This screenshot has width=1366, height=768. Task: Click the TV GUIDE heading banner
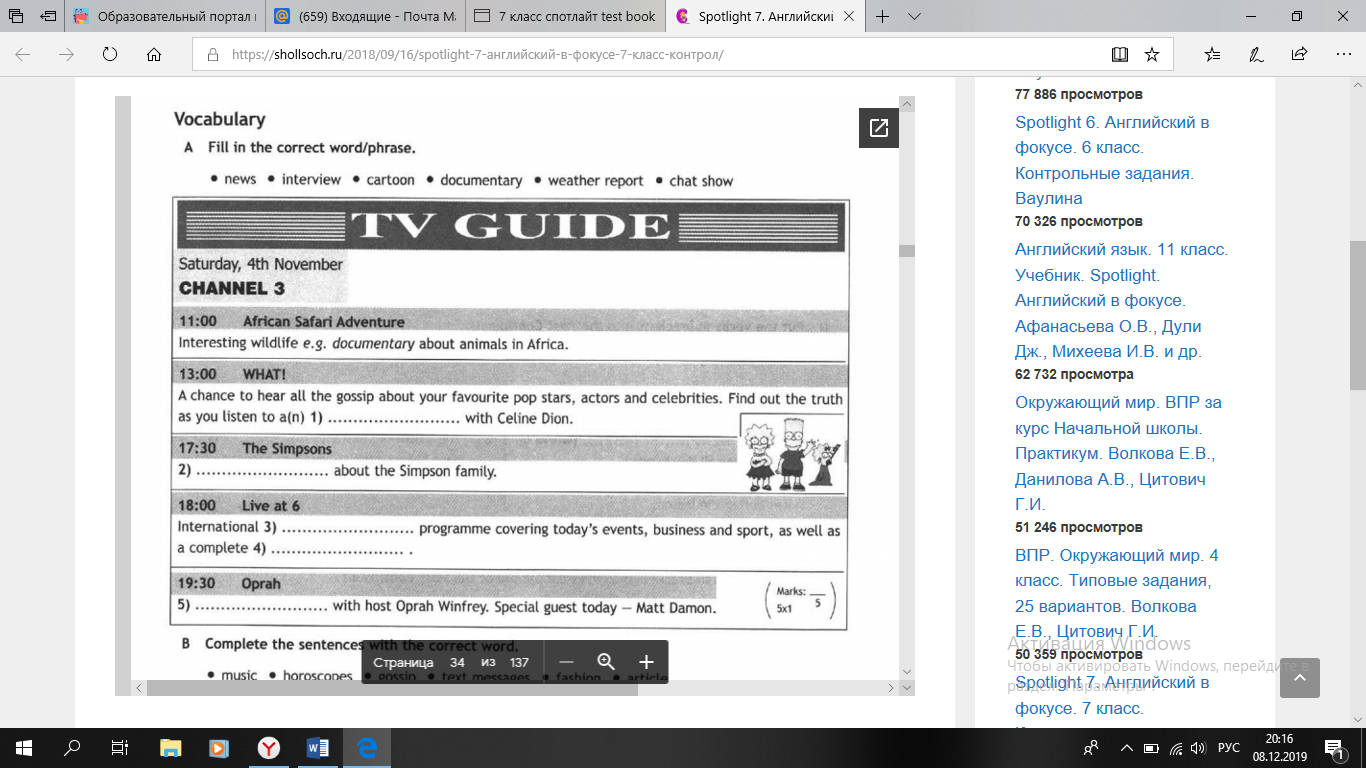[x=510, y=226]
